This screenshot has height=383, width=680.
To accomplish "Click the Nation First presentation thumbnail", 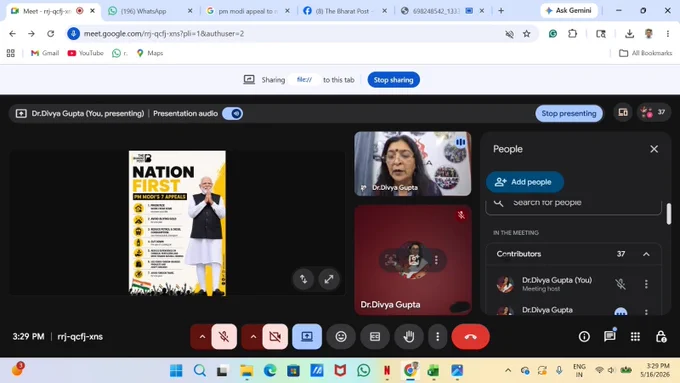I will (x=177, y=223).
